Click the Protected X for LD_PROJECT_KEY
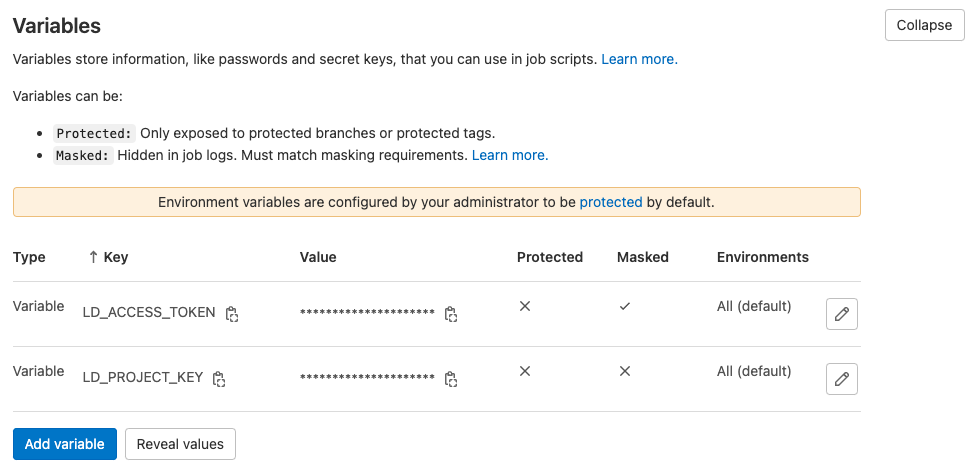This screenshot has width=973, height=470. 525,371
